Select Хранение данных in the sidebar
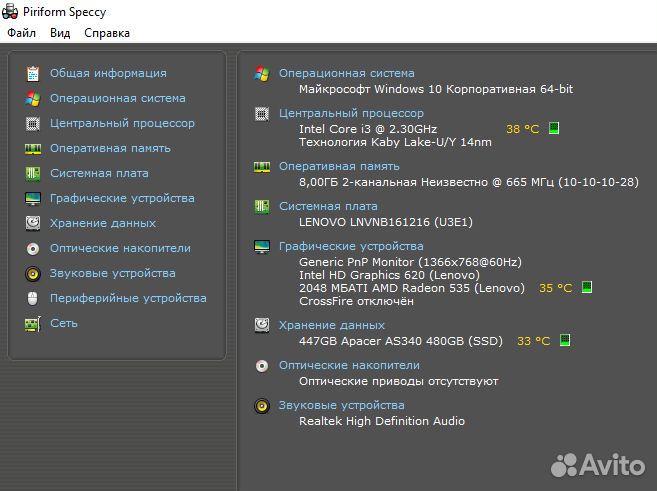Image resolution: width=657 pixels, height=491 pixels. (x=103, y=223)
